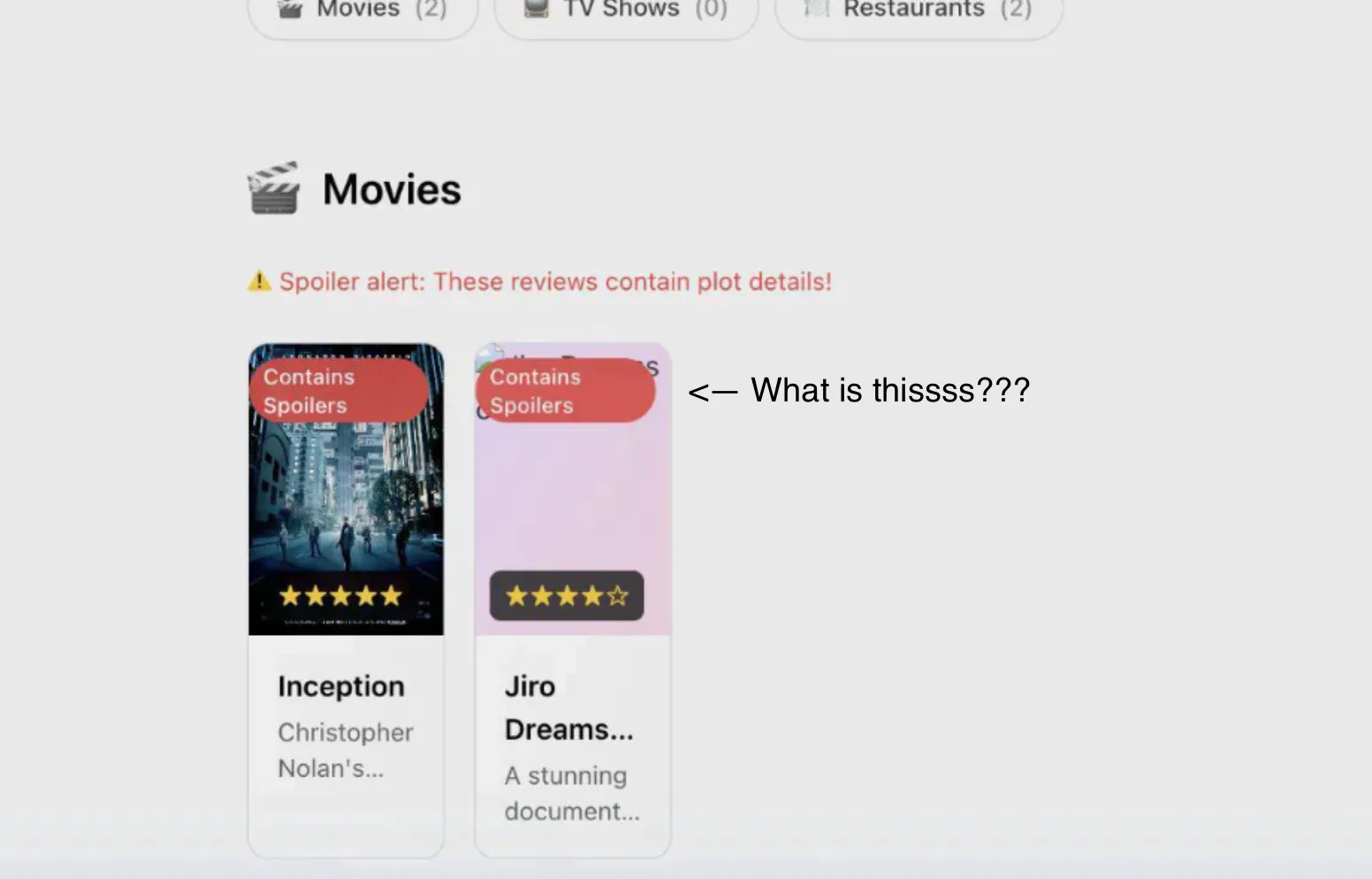Screen dimensions: 1372x879
Task: Click the spoiler alert warning text
Action: pyautogui.click(x=555, y=282)
